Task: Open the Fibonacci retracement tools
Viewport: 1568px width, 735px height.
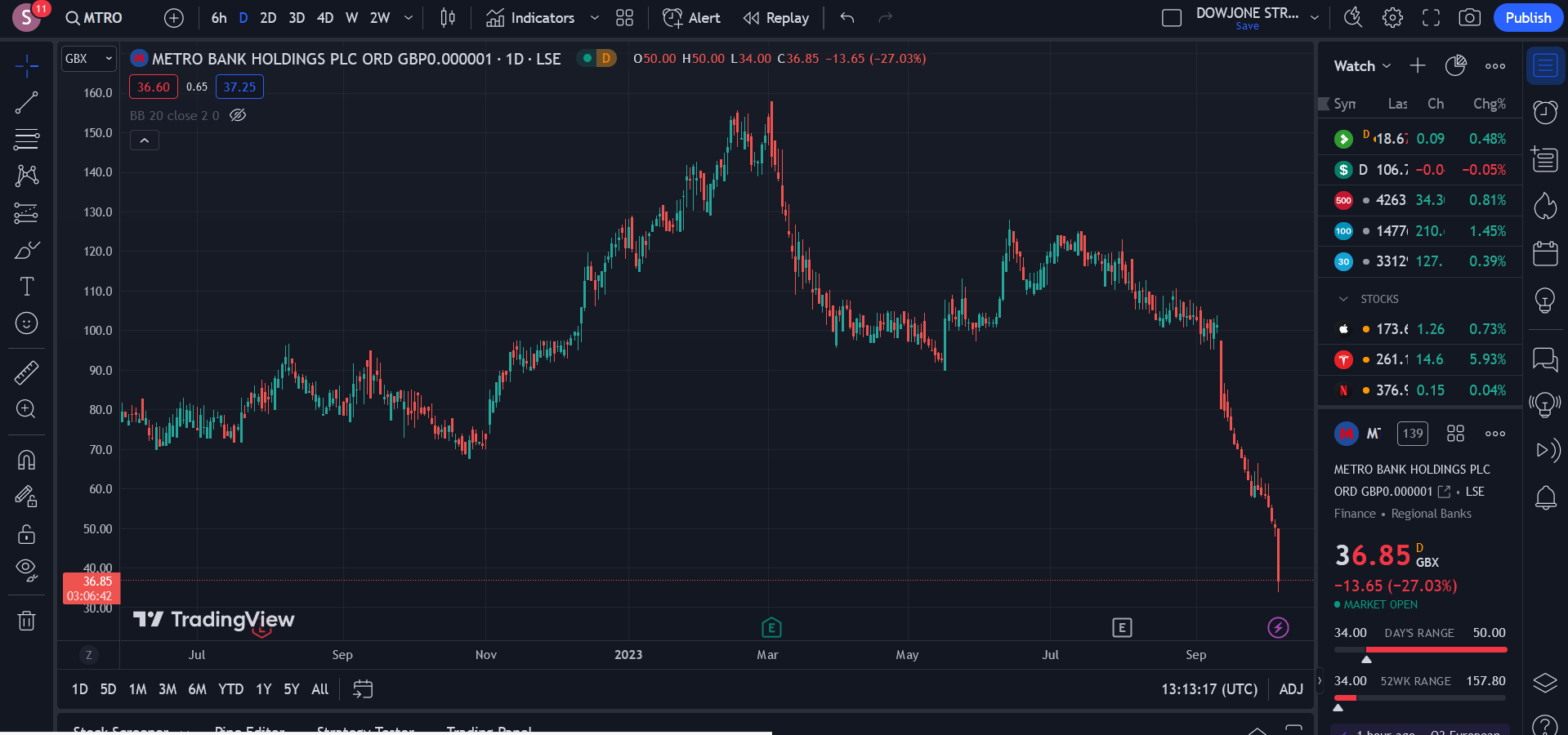Action: click(26, 140)
